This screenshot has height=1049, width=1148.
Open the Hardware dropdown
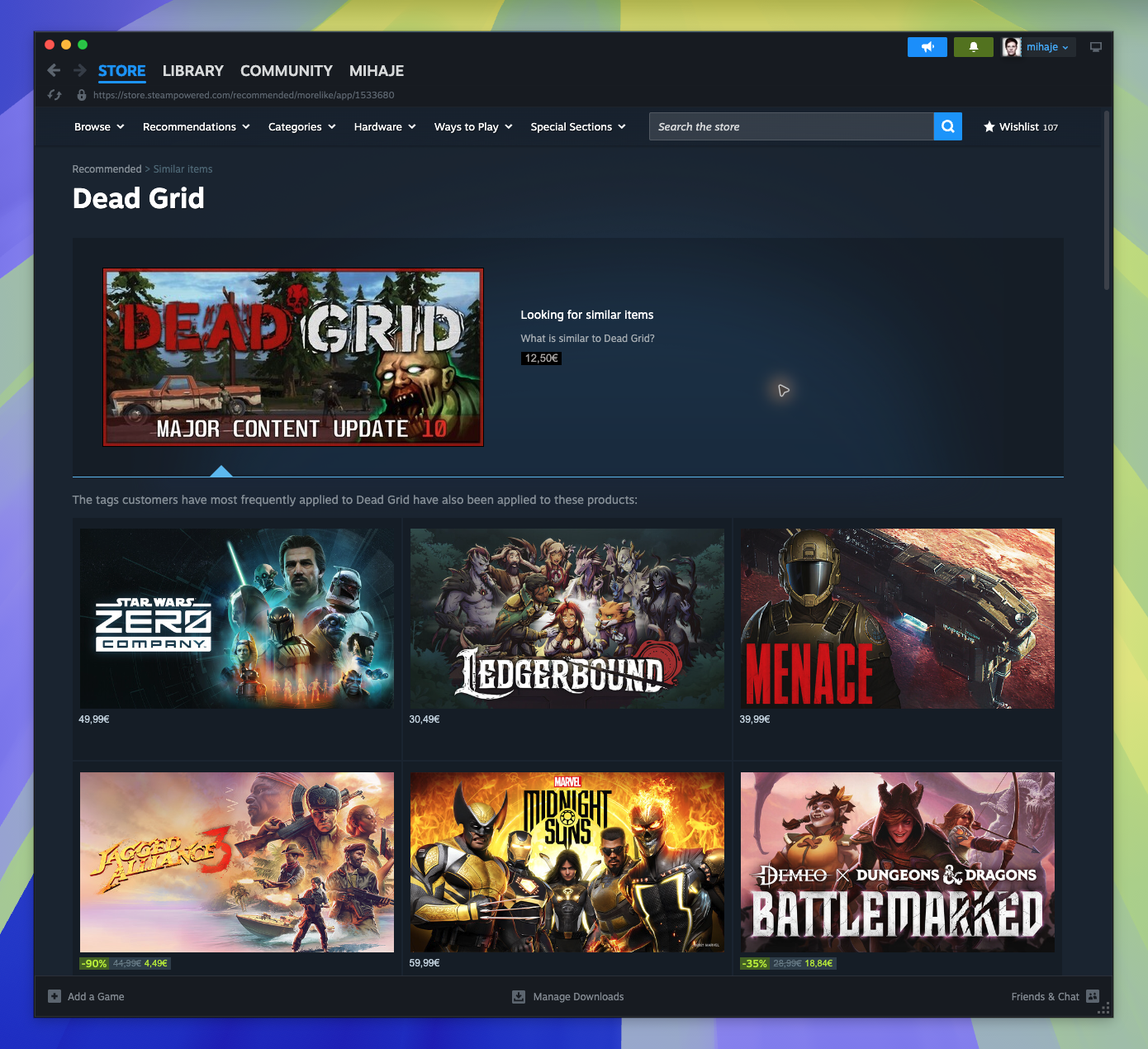tap(385, 126)
